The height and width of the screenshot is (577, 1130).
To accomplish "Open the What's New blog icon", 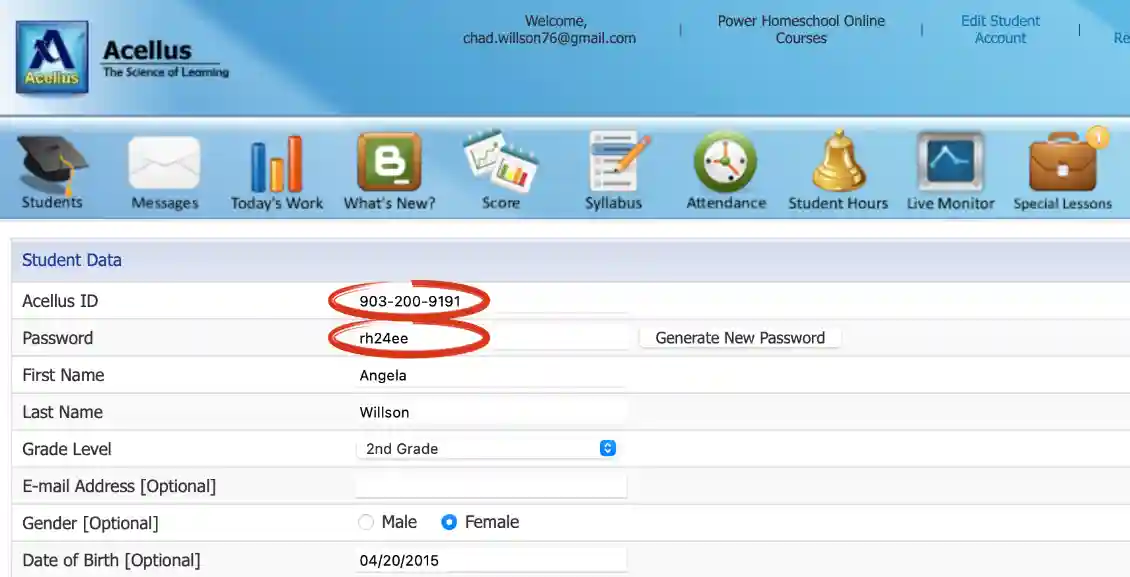I will pos(389,162).
